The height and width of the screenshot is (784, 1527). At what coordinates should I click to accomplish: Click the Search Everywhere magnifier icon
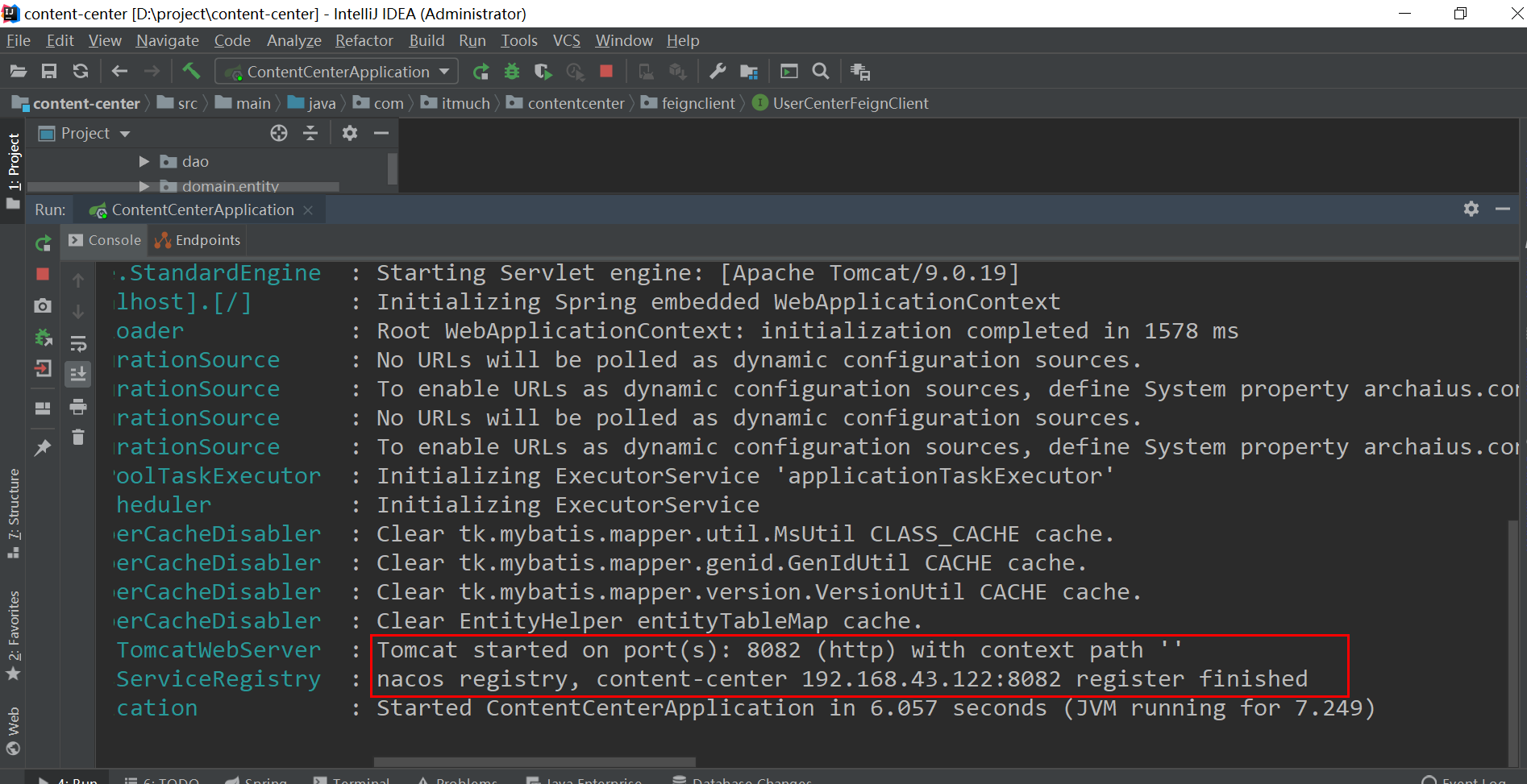click(x=821, y=72)
